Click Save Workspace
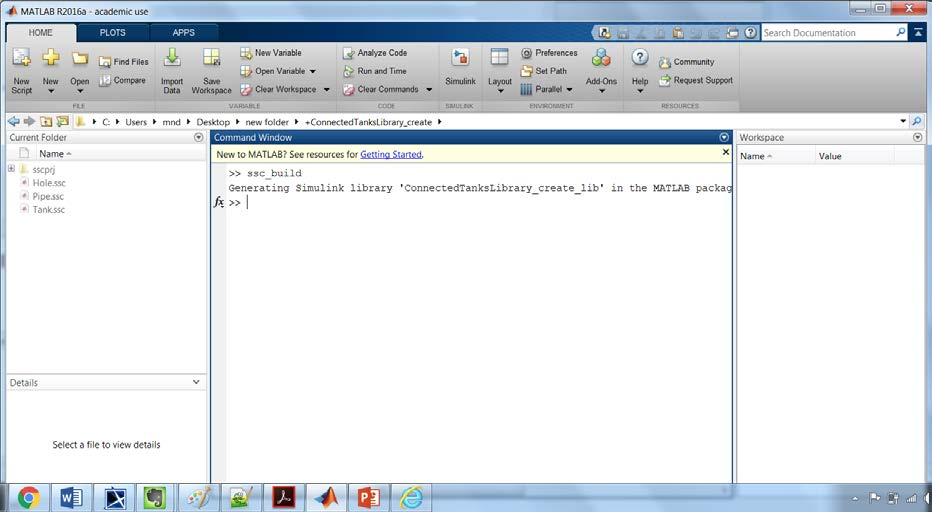Image resolution: width=932 pixels, height=512 pixels. 212,71
